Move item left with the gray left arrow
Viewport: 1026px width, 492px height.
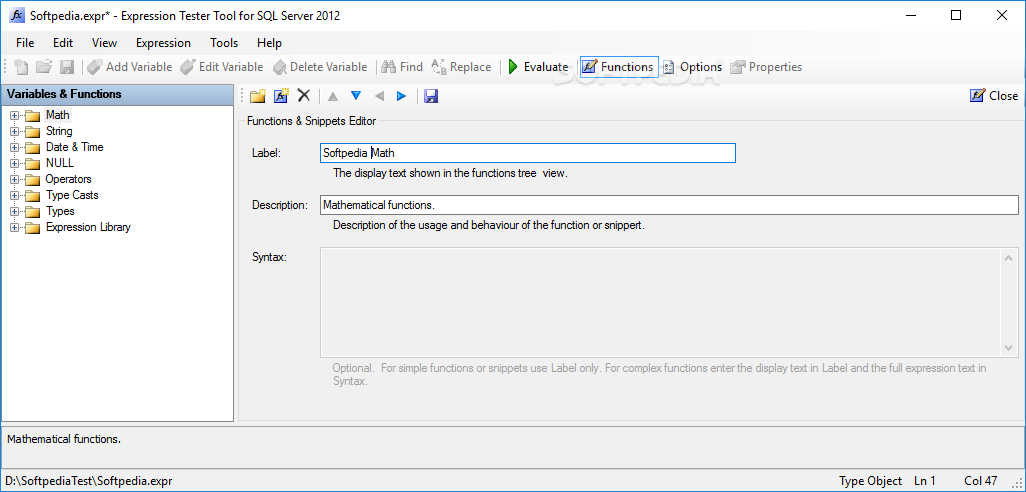[379, 96]
